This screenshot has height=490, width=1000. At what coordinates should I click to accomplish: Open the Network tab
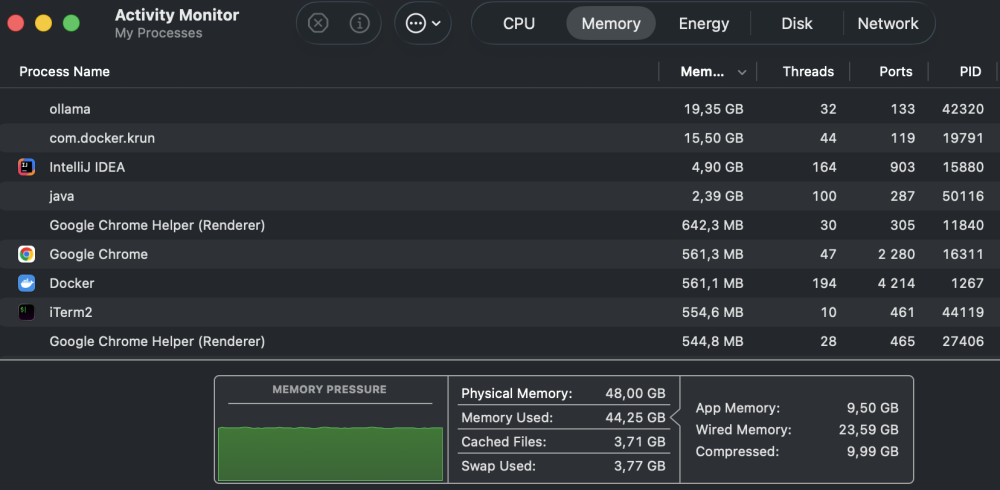pyautogui.click(x=888, y=24)
